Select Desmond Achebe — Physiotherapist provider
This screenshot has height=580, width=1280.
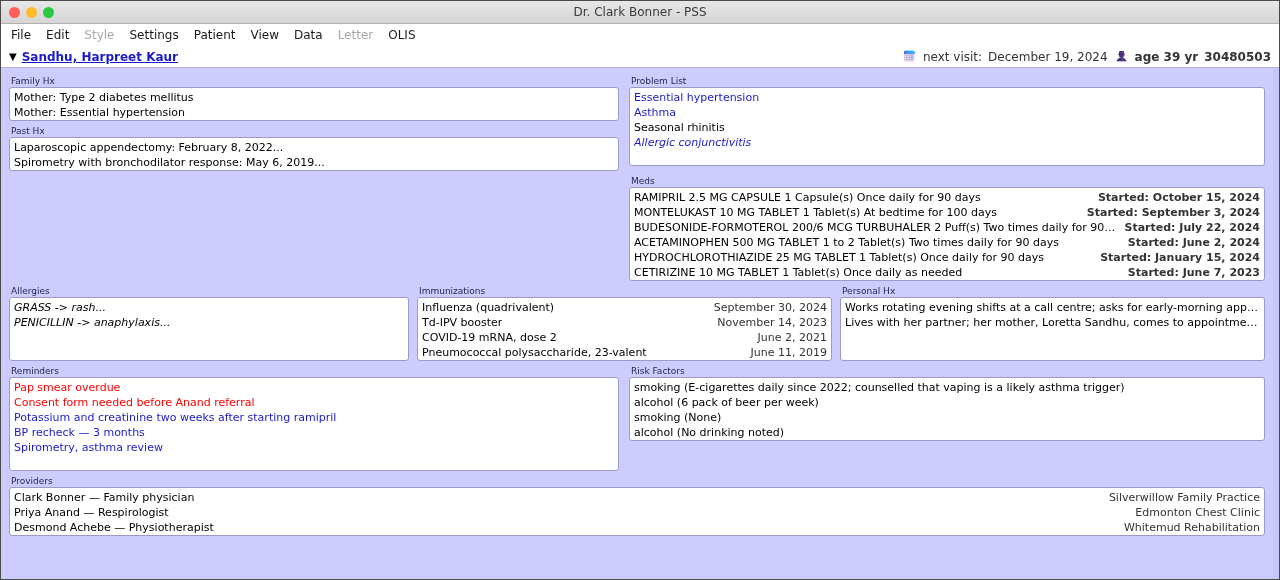pos(637,528)
